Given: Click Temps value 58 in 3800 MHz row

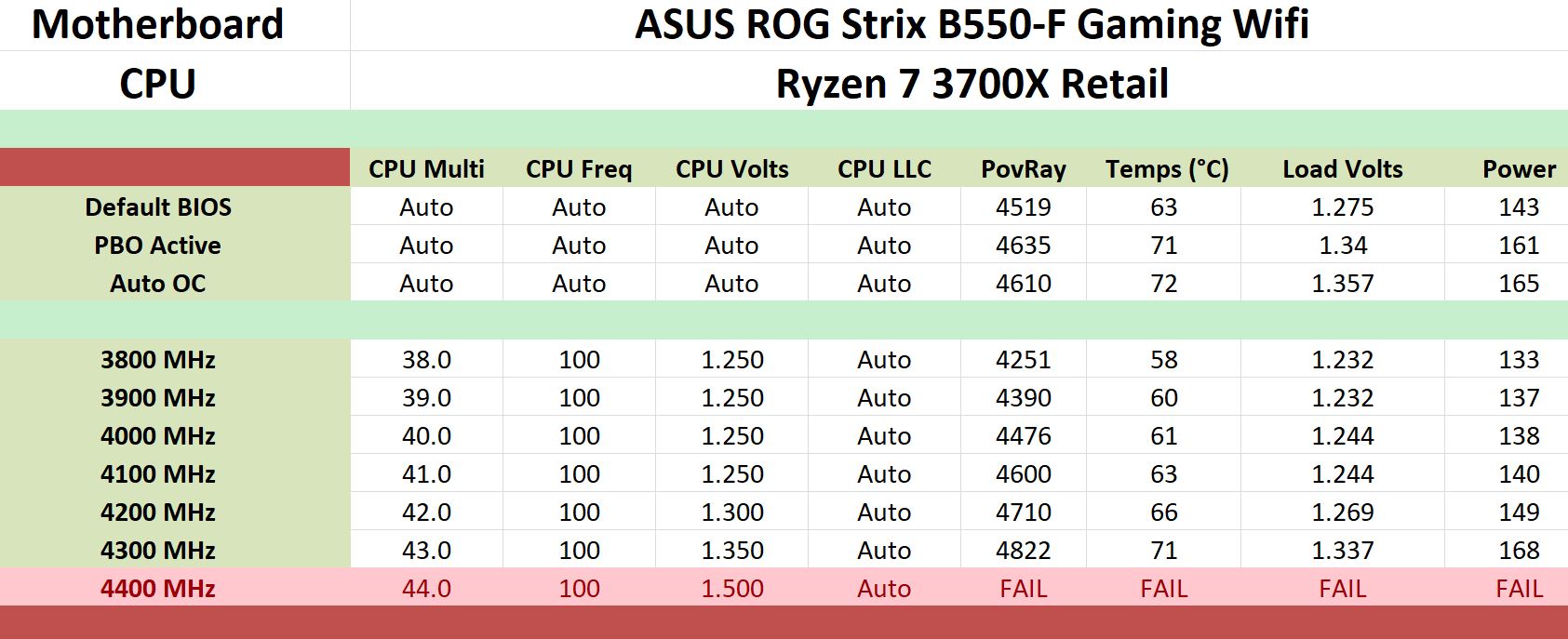Looking at the screenshot, I should point(1164,360).
